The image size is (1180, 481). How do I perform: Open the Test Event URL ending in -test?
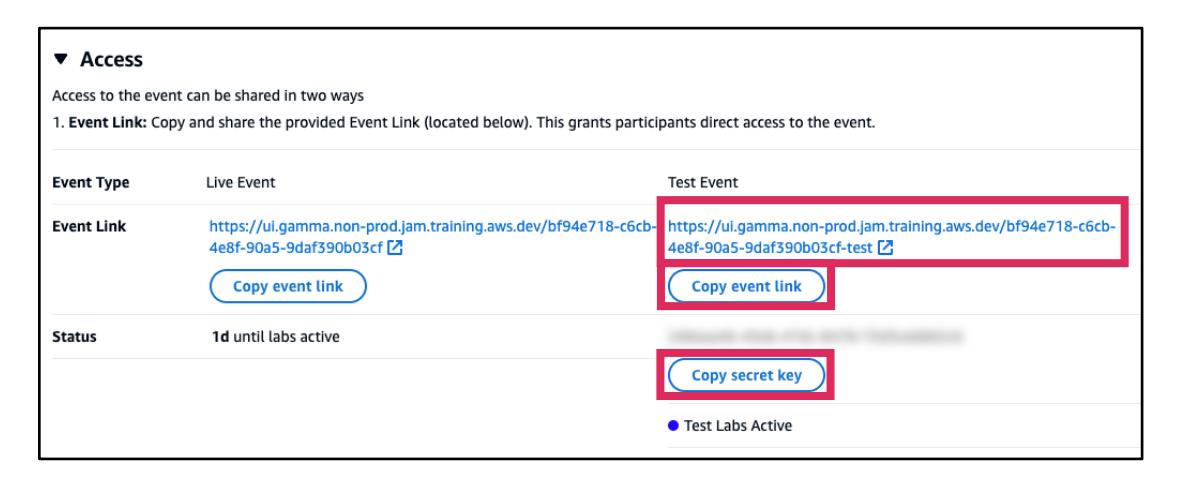pyautogui.click(x=890, y=227)
